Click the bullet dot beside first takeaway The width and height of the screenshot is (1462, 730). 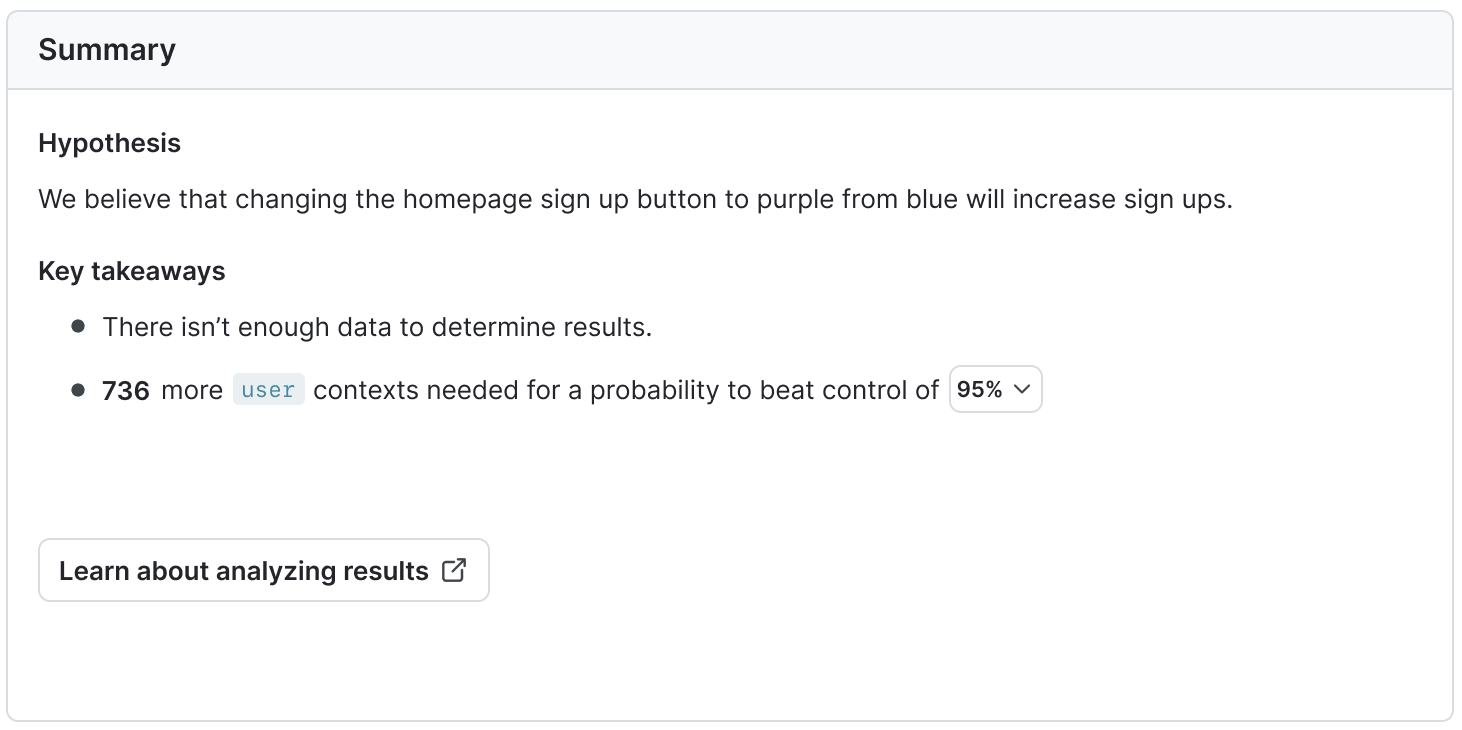pyautogui.click(x=77, y=326)
